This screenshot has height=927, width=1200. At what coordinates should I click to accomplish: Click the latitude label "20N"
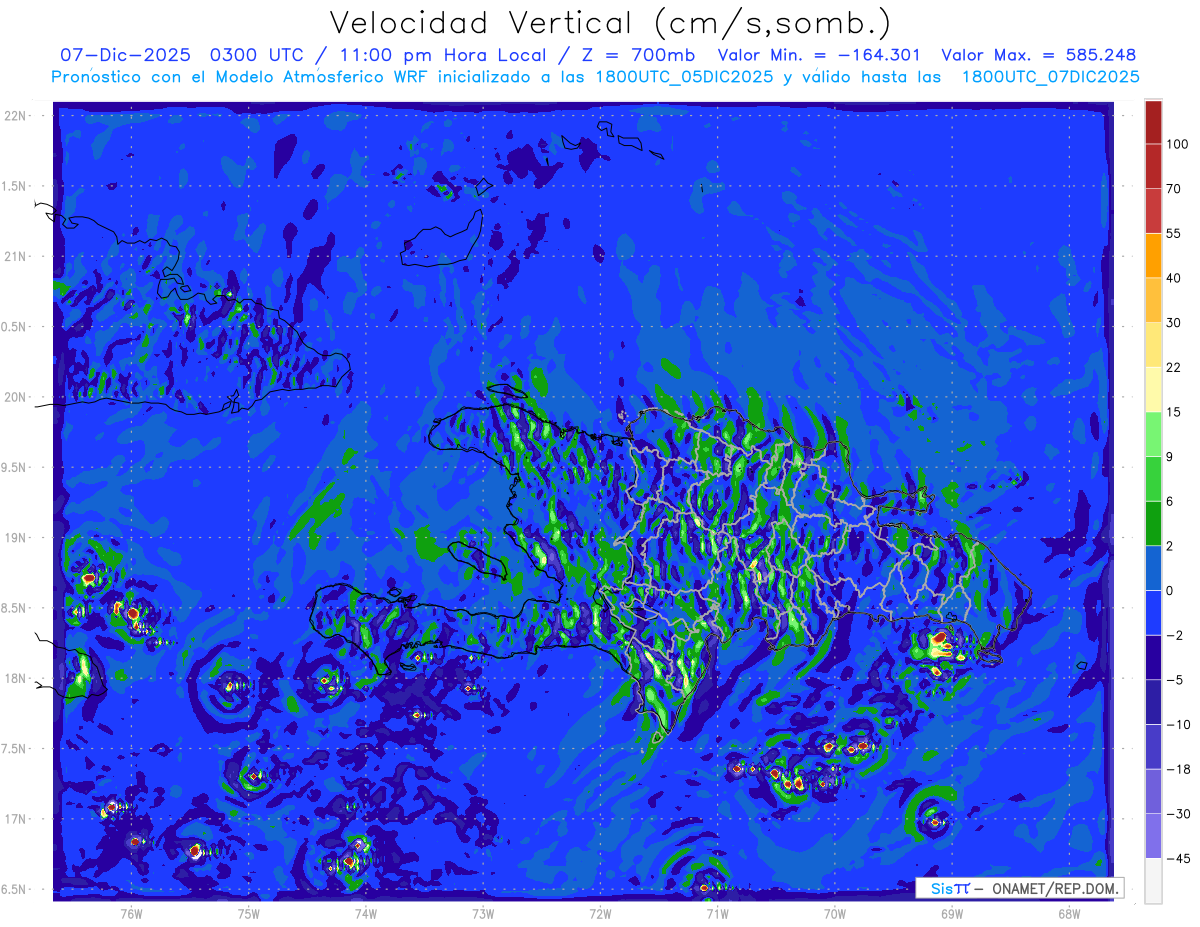[17, 397]
